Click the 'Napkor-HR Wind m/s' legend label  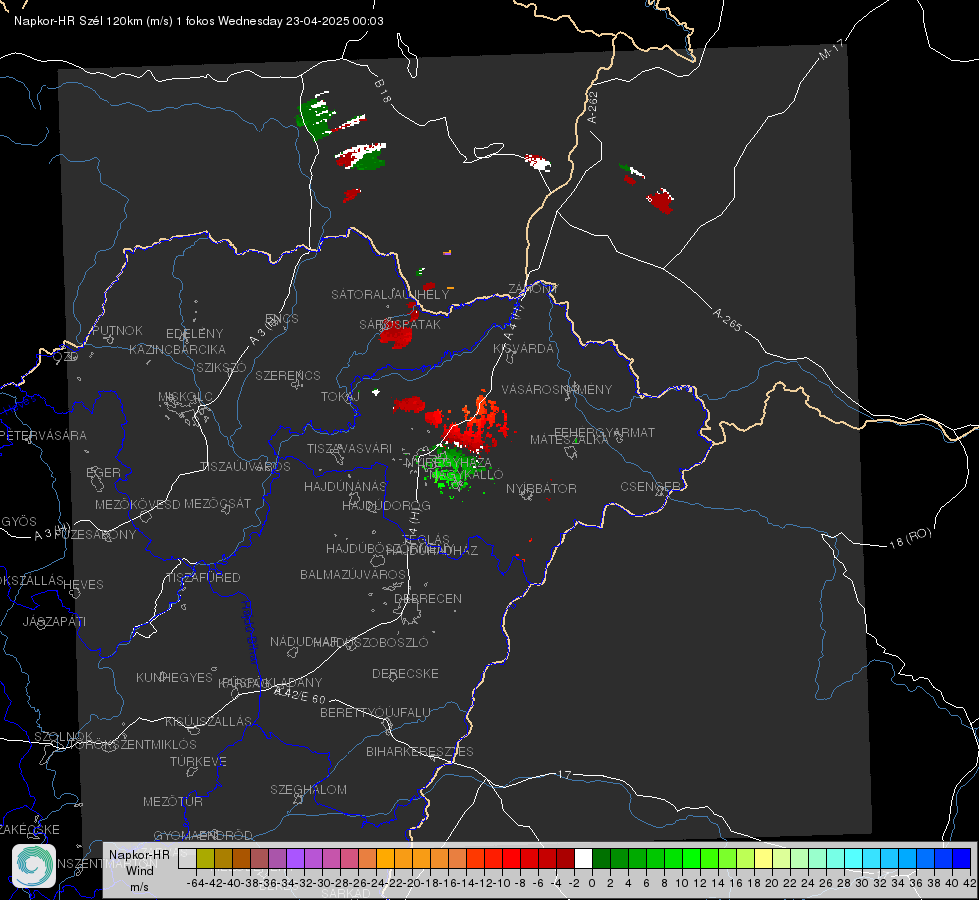click(x=139, y=870)
